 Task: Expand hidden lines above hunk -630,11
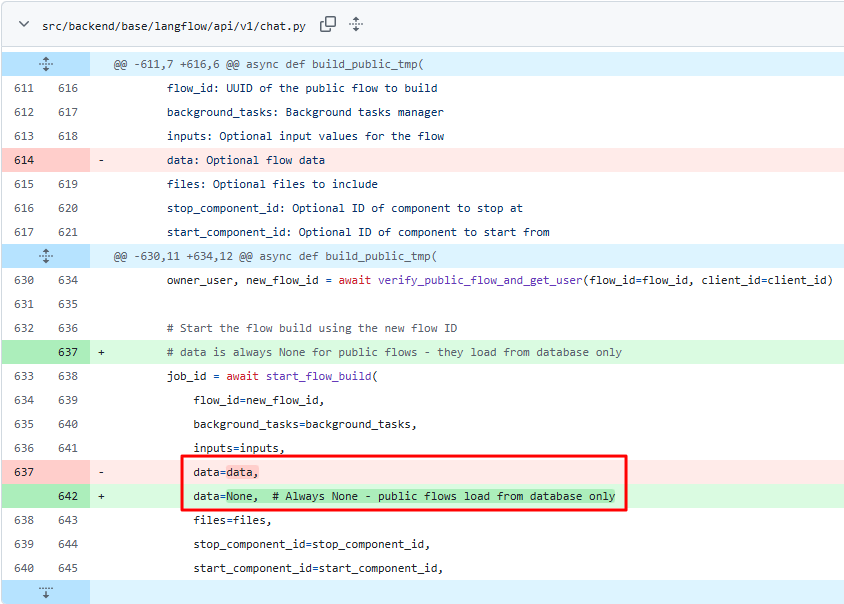pyautogui.click(x=46, y=256)
